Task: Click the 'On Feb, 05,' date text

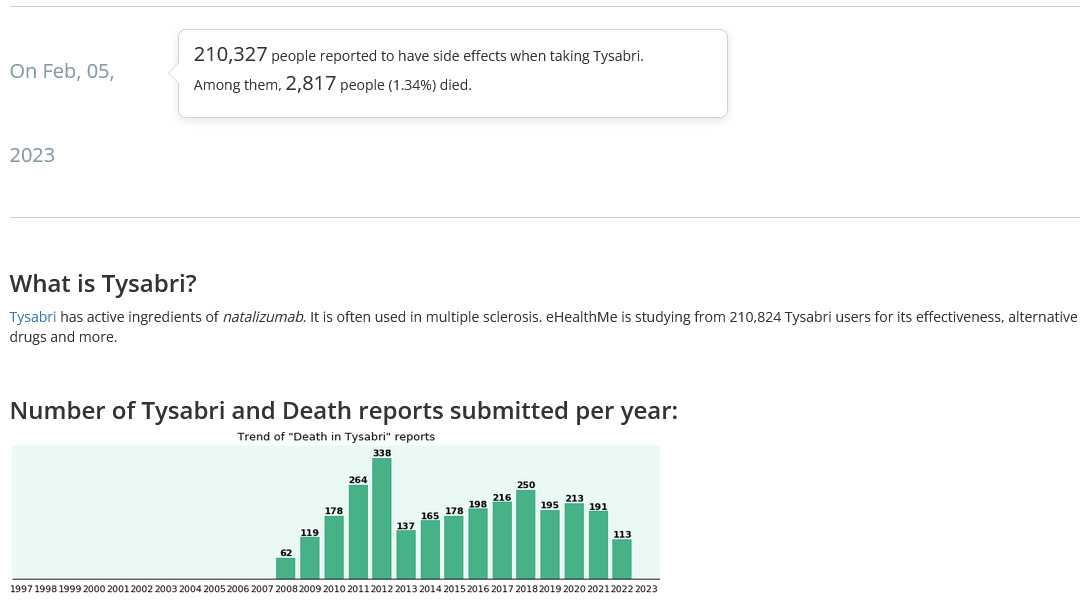Action: [x=62, y=71]
